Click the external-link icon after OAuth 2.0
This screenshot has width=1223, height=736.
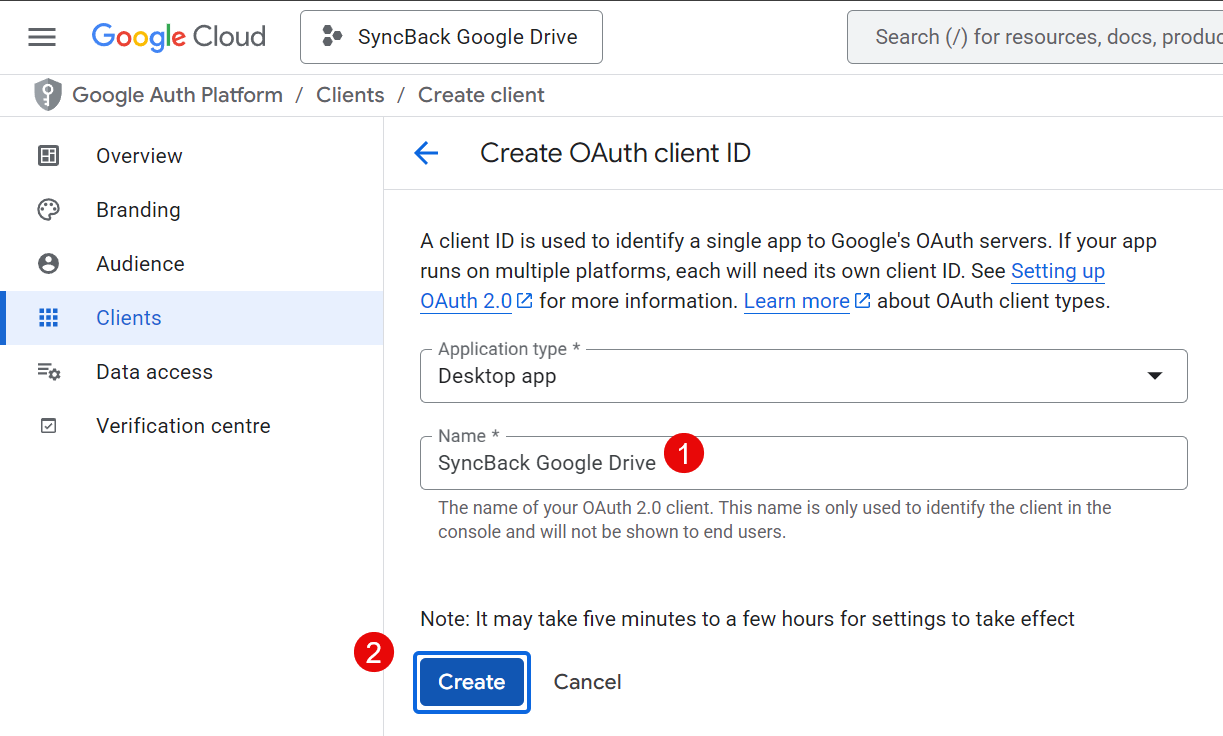525,301
